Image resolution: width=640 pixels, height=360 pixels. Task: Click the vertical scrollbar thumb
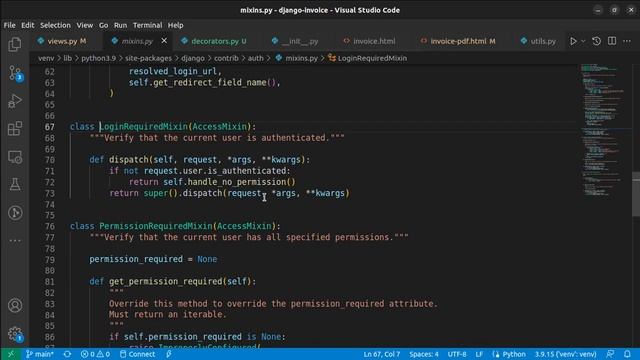[x=636, y=194]
